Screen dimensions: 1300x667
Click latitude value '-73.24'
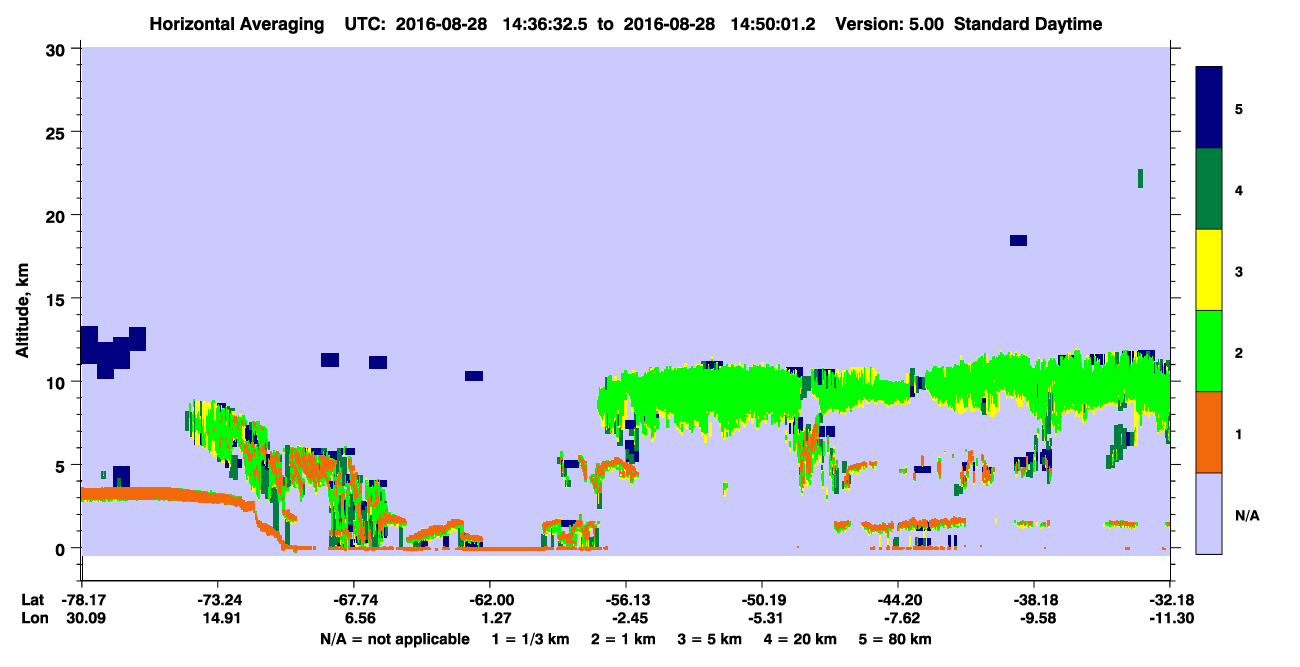pos(218,600)
